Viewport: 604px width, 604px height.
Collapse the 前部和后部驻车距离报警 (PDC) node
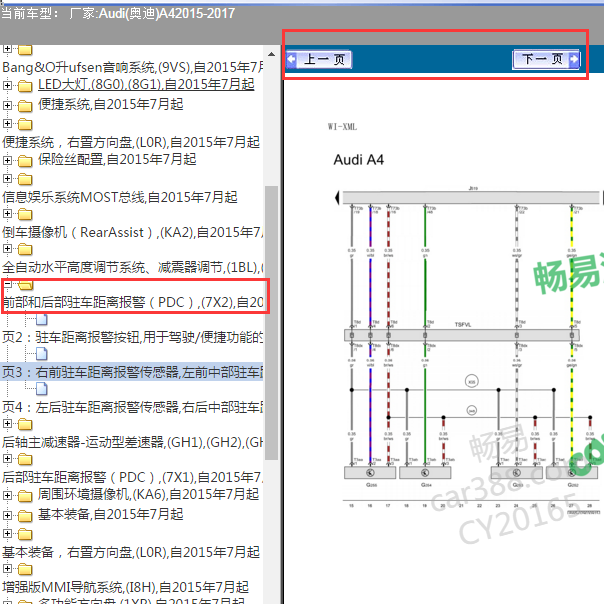(7, 284)
